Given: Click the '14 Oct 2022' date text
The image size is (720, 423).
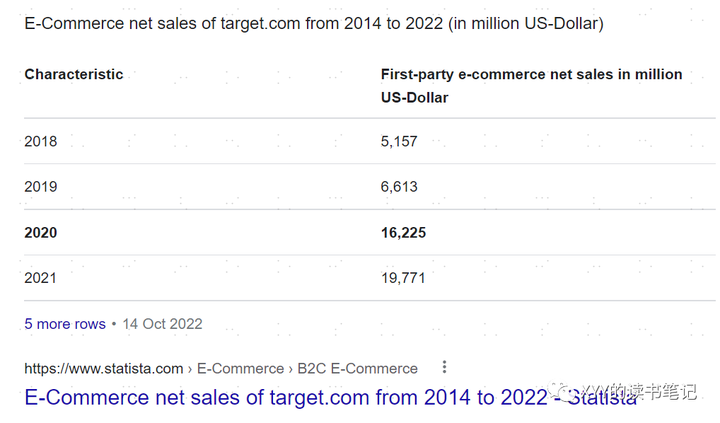Looking at the screenshot, I should pyautogui.click(x=163, y=324).
